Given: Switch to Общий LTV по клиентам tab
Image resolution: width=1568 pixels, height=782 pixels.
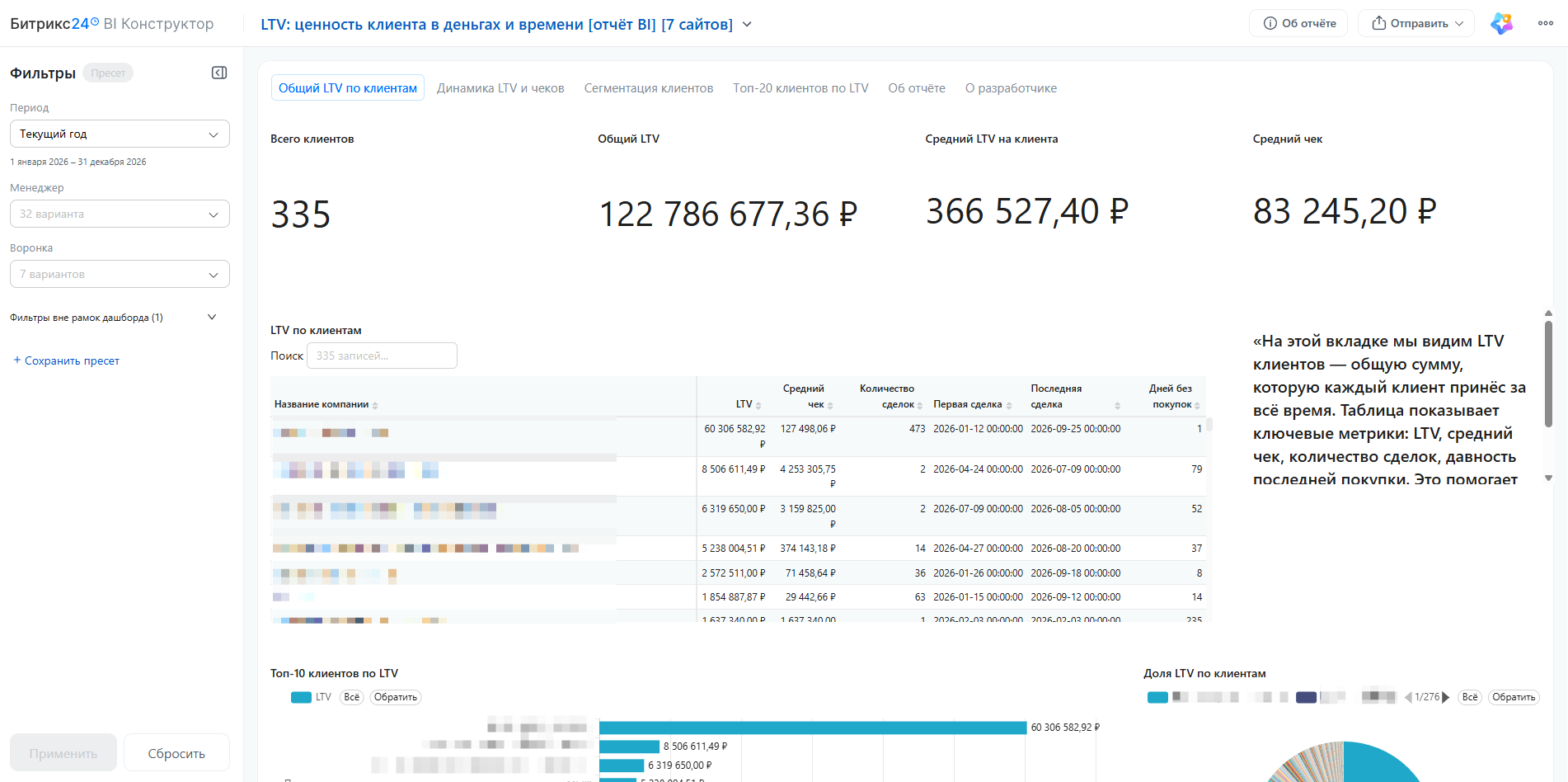Looking at the screenshot, I should click(348, 88).
